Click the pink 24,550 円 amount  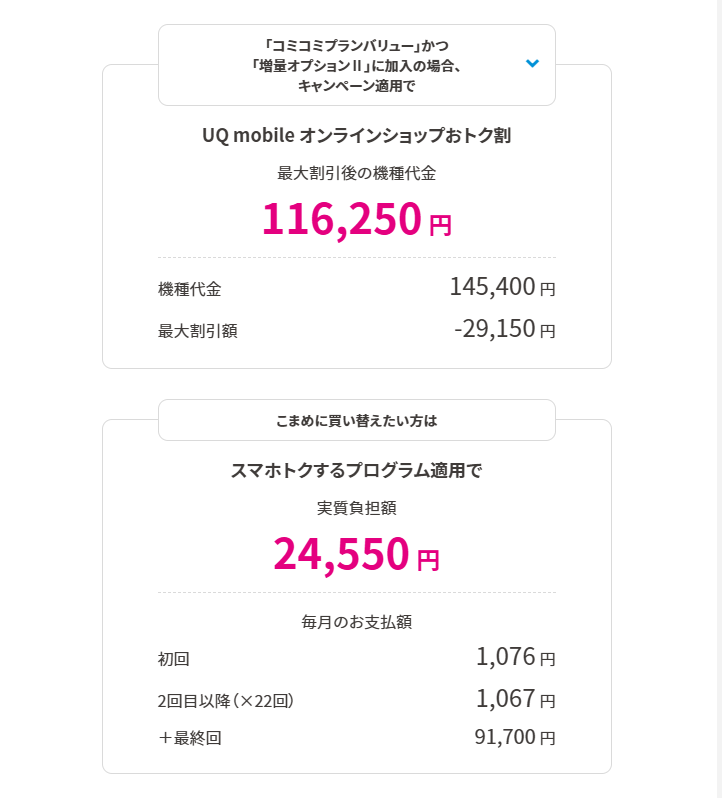coord(356,553)
